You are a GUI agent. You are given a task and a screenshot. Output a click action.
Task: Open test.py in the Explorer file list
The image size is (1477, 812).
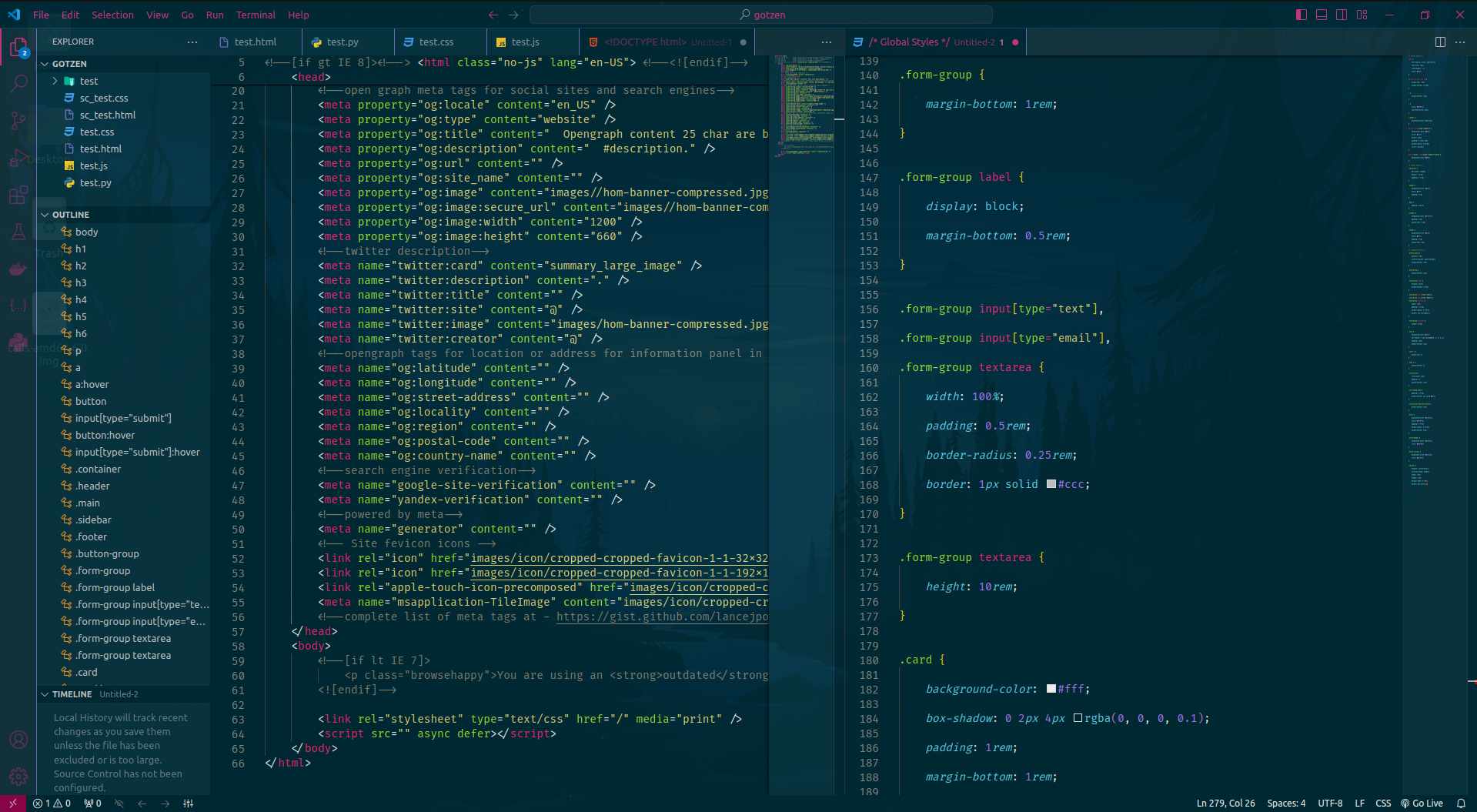[95, 183]
